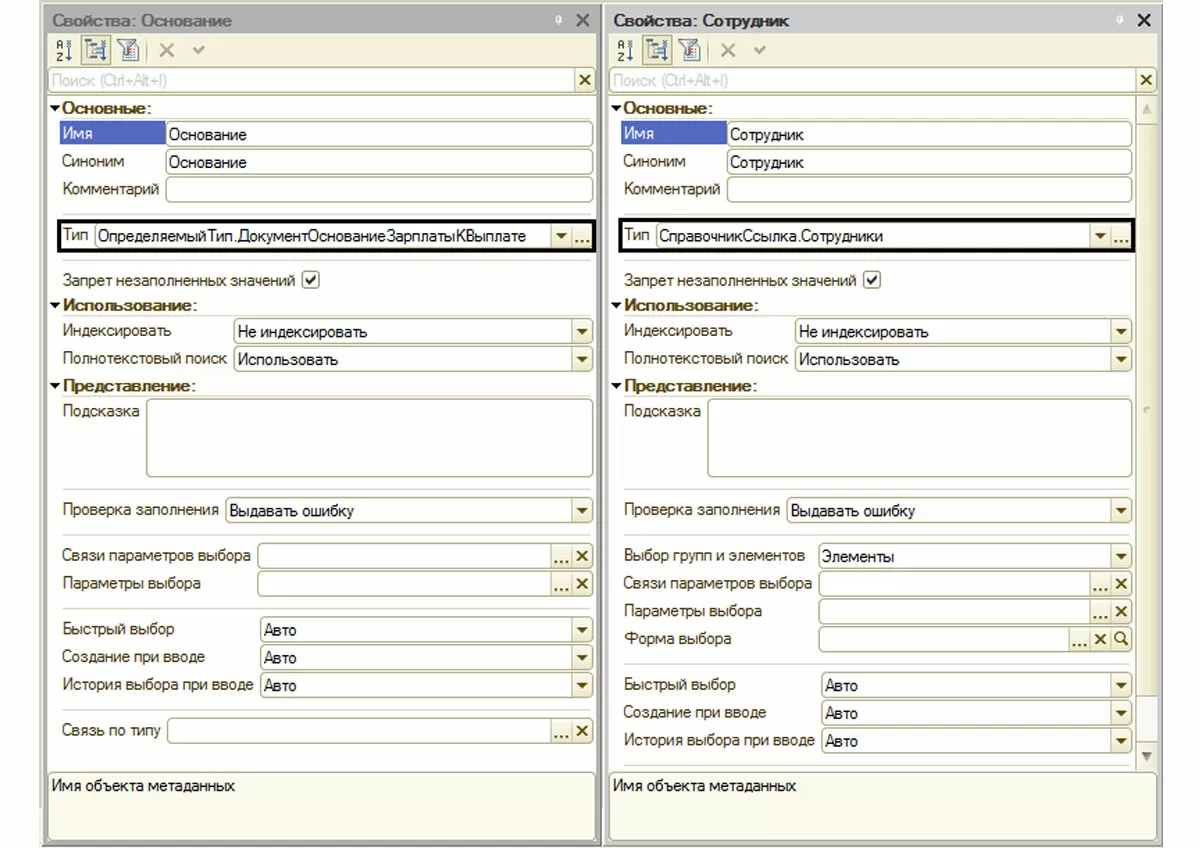Toggle Запрет незаполненных значений in Основание panel
Image resolution: width=1200 pixels, height=848 pixels.
311,281
